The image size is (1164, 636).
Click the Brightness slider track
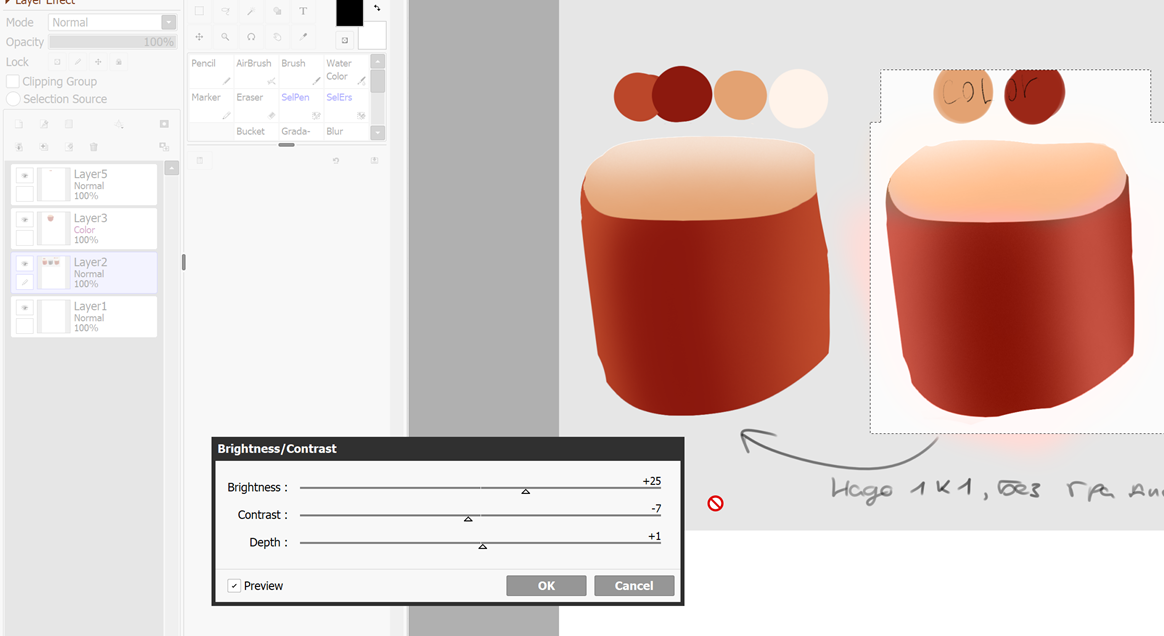[480, 488]
